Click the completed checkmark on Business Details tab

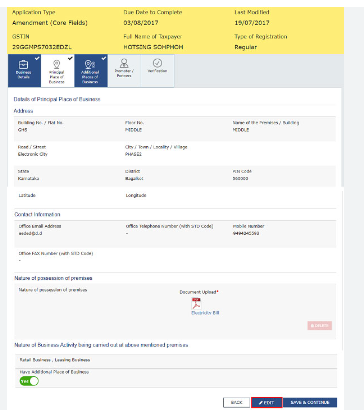[x=37, y=58]
